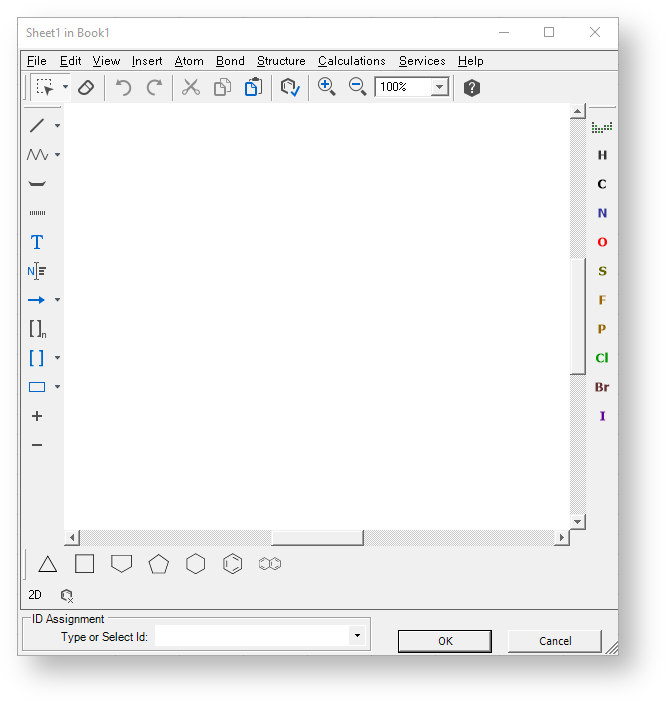Open the zoom percentage dropdown
Image resolution: width=667 pixels, height=704 pixels.
pos(439,88)
